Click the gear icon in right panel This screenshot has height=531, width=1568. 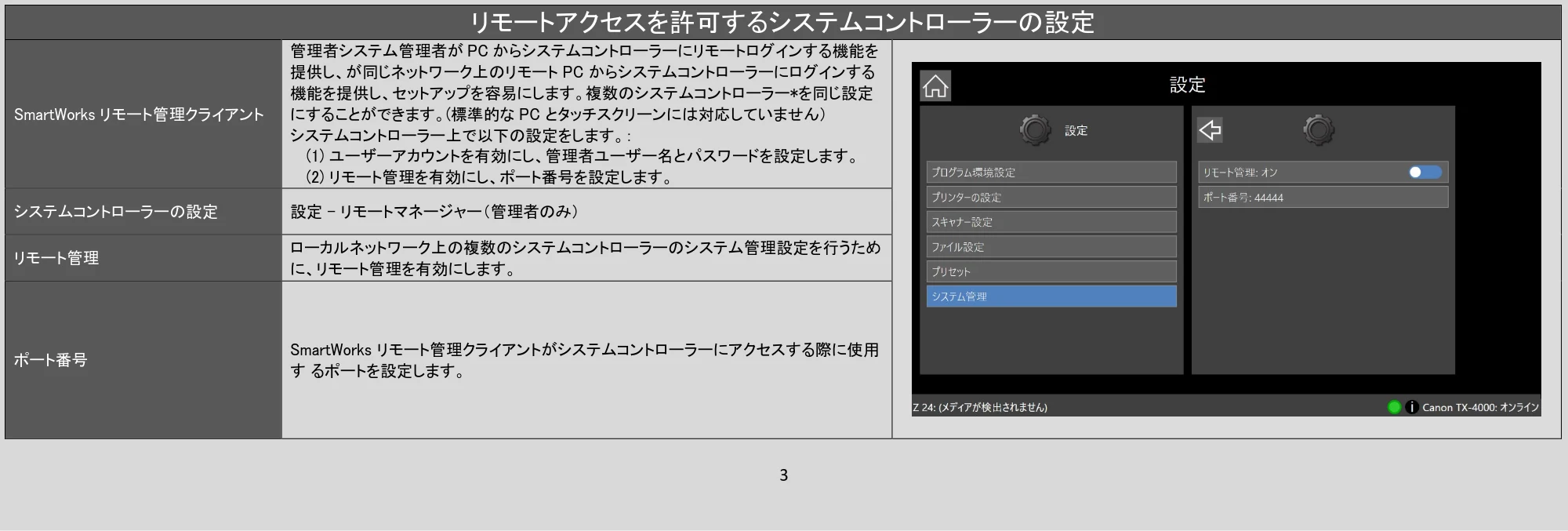1319,129
